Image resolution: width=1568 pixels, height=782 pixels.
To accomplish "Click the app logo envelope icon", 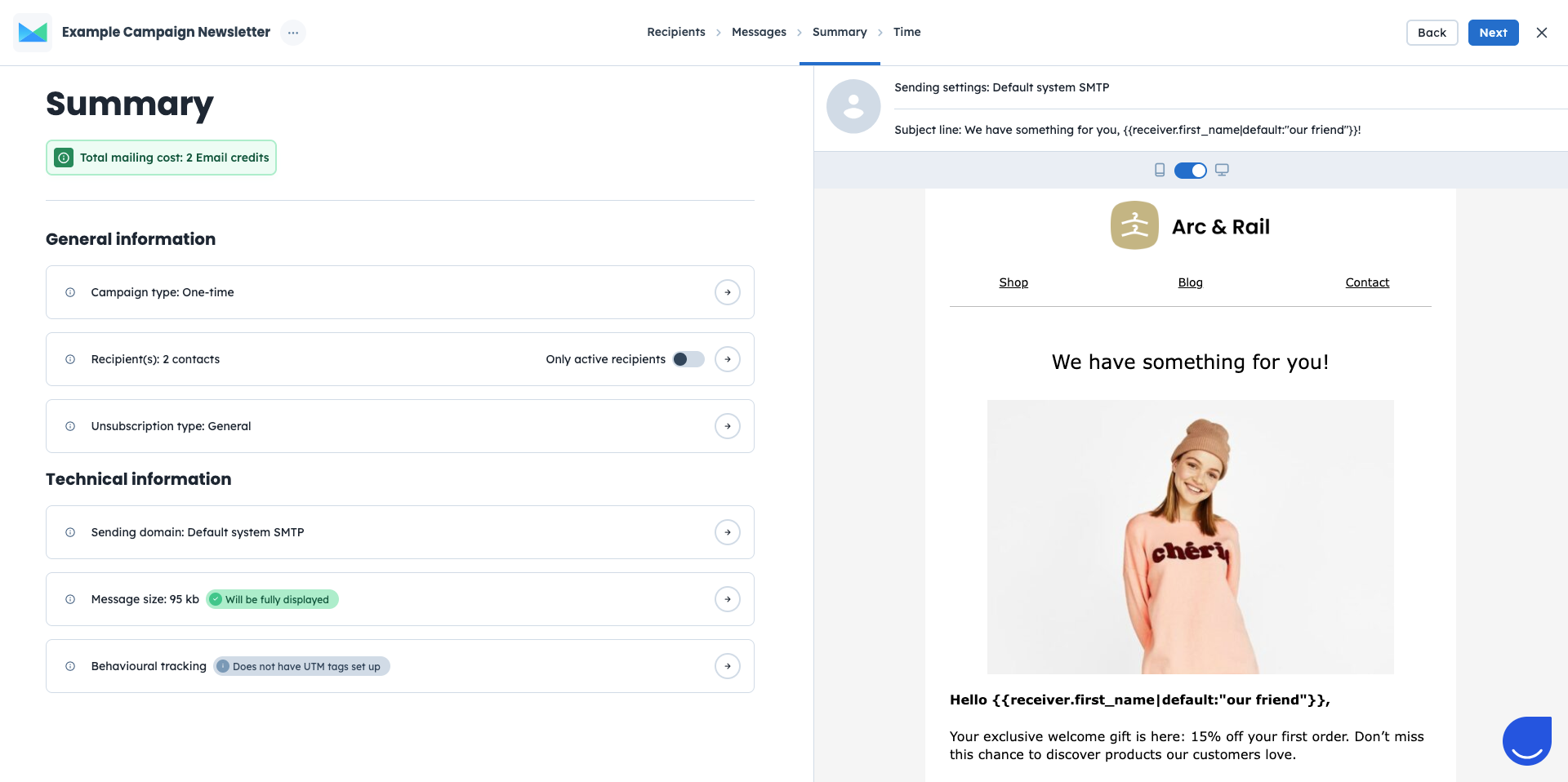I will coord(33,33).
